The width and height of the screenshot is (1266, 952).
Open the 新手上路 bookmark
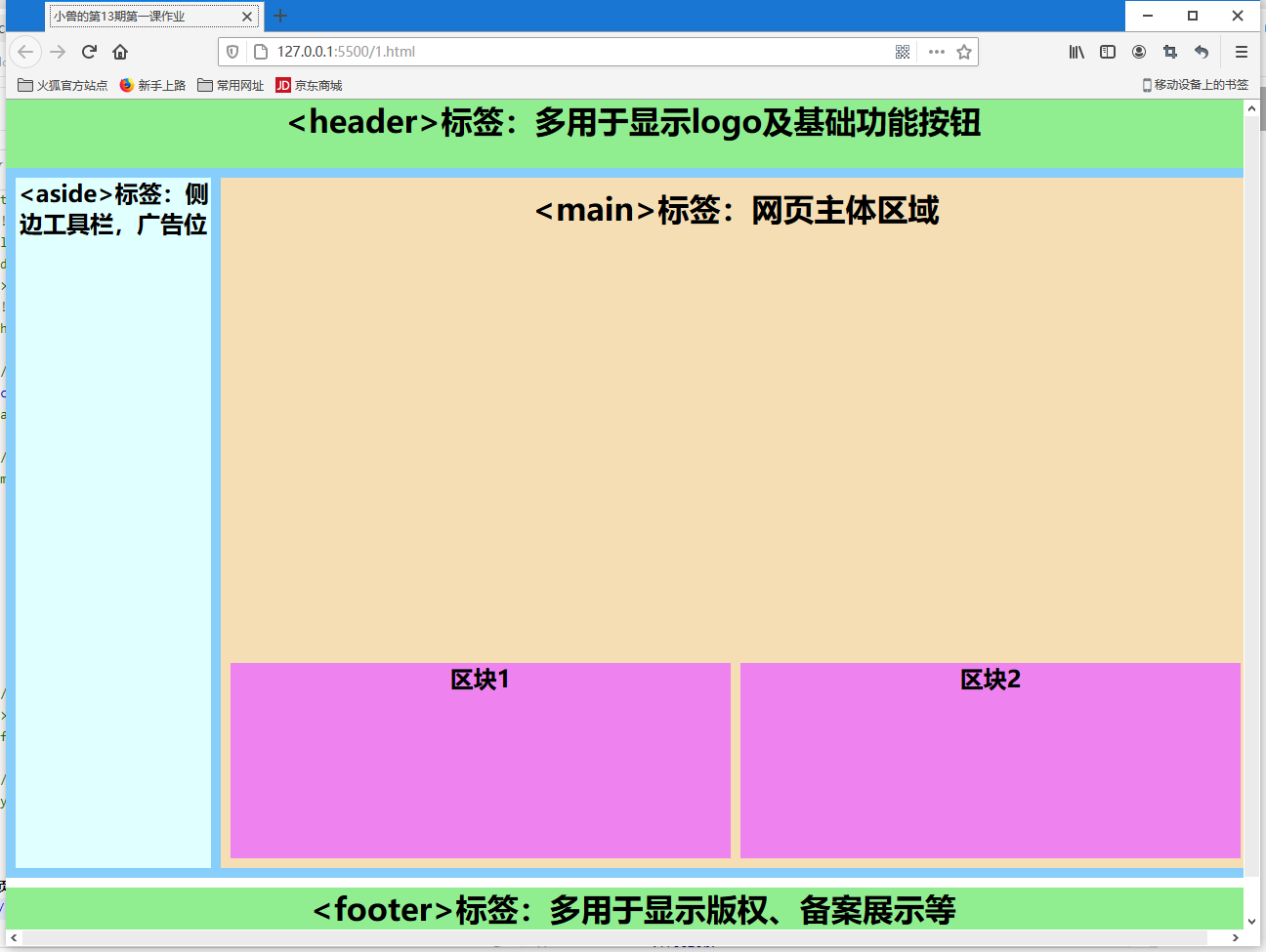pos(152,85)
